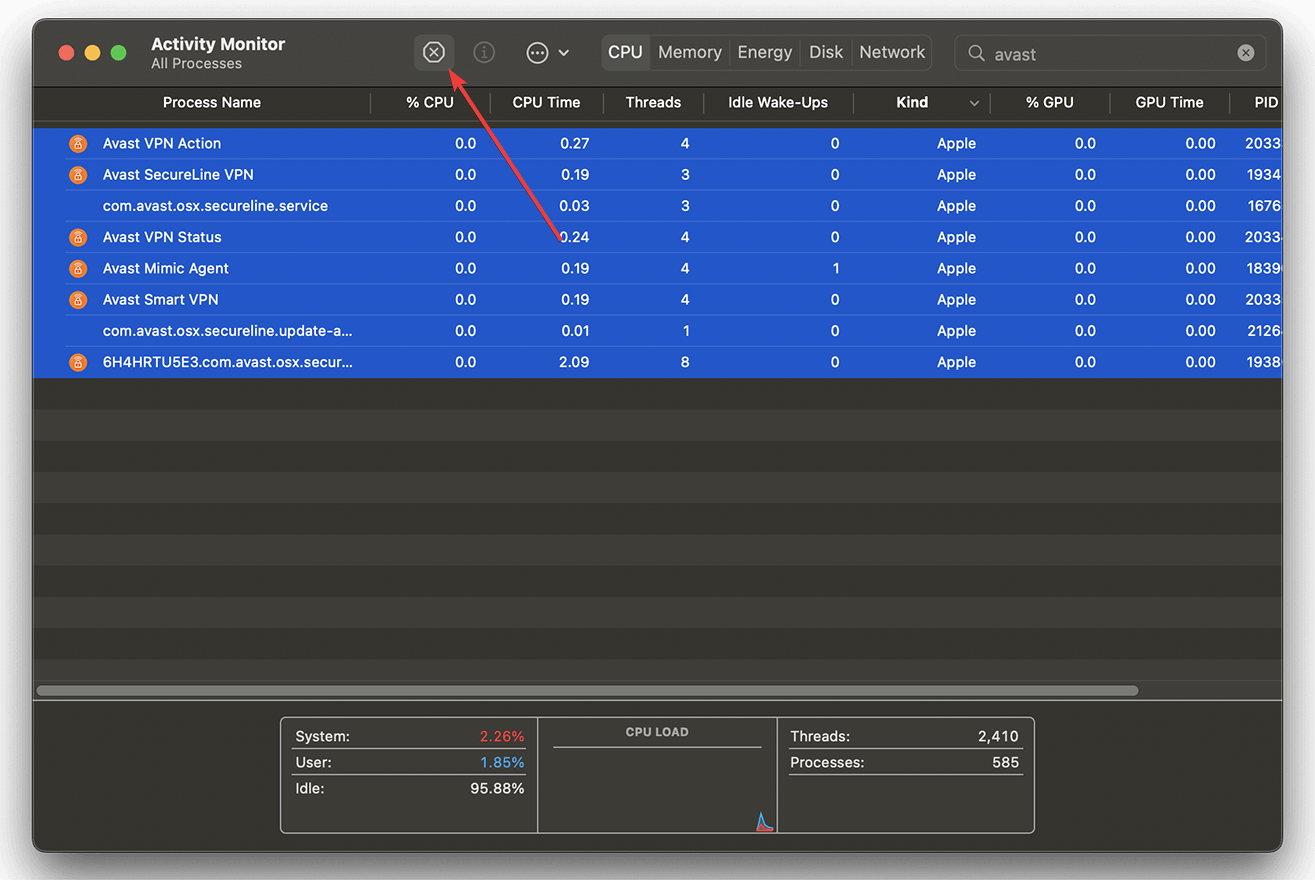The image size is (1315, 880).
Task: Sort by the Process Name header
Action: click(212, 103)
